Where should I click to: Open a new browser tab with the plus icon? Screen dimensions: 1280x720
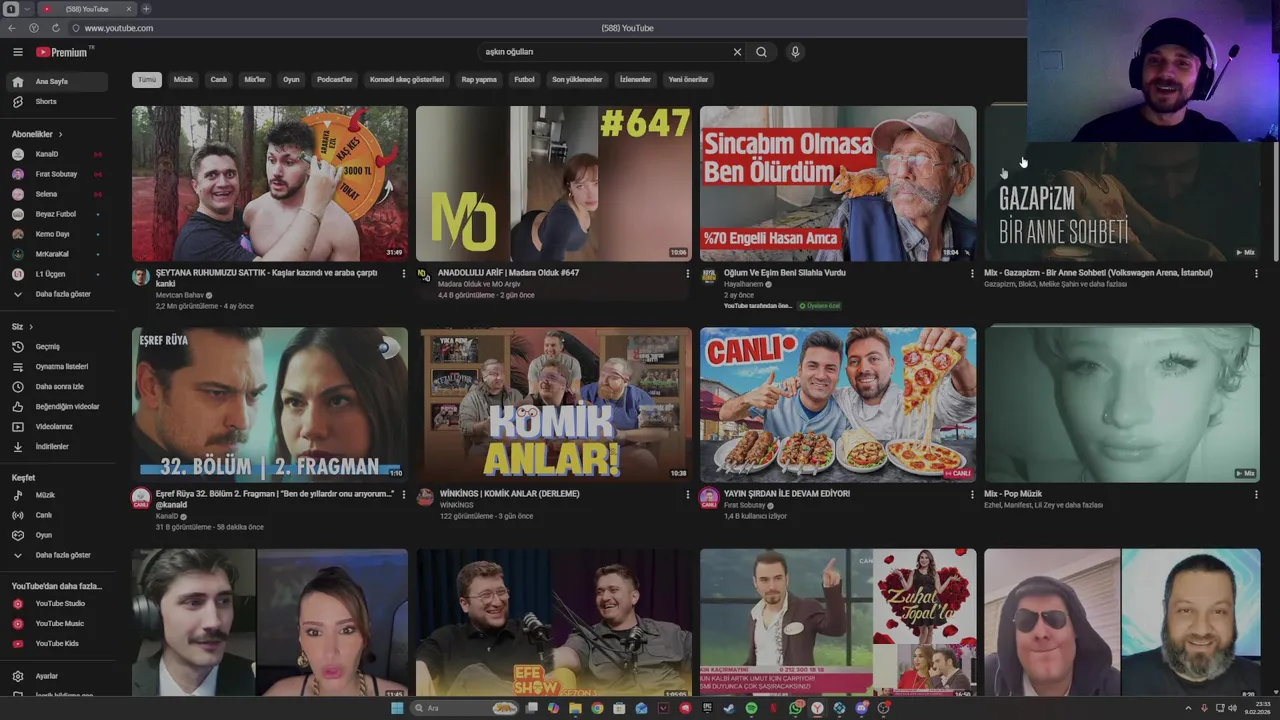(146, 9)
